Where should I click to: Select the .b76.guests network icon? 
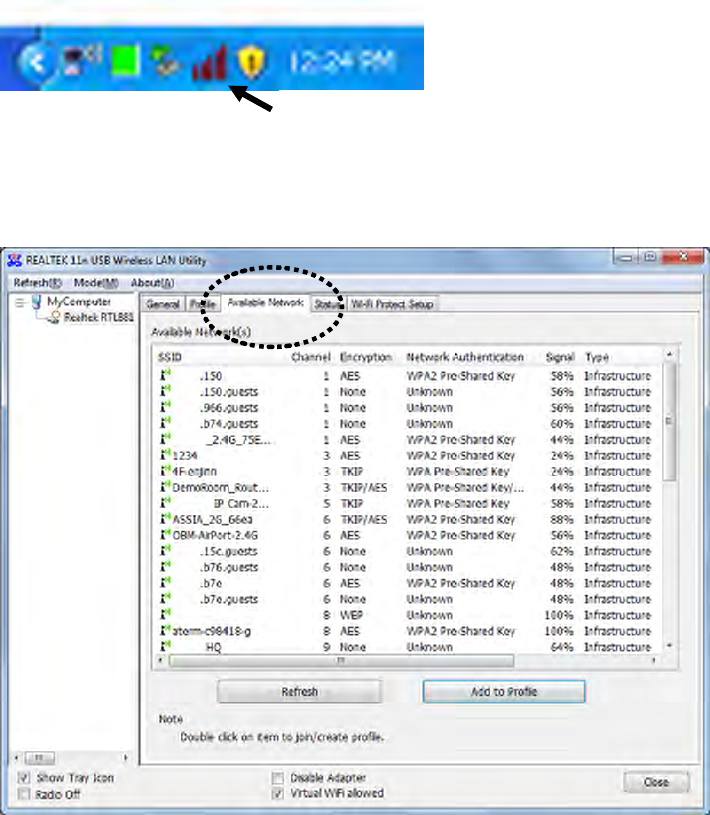165,567
